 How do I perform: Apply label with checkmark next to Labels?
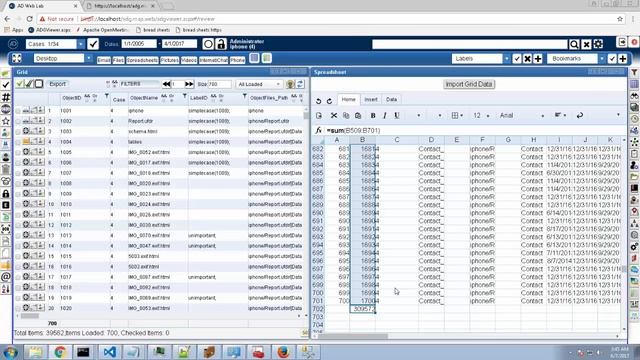[517, 59]
